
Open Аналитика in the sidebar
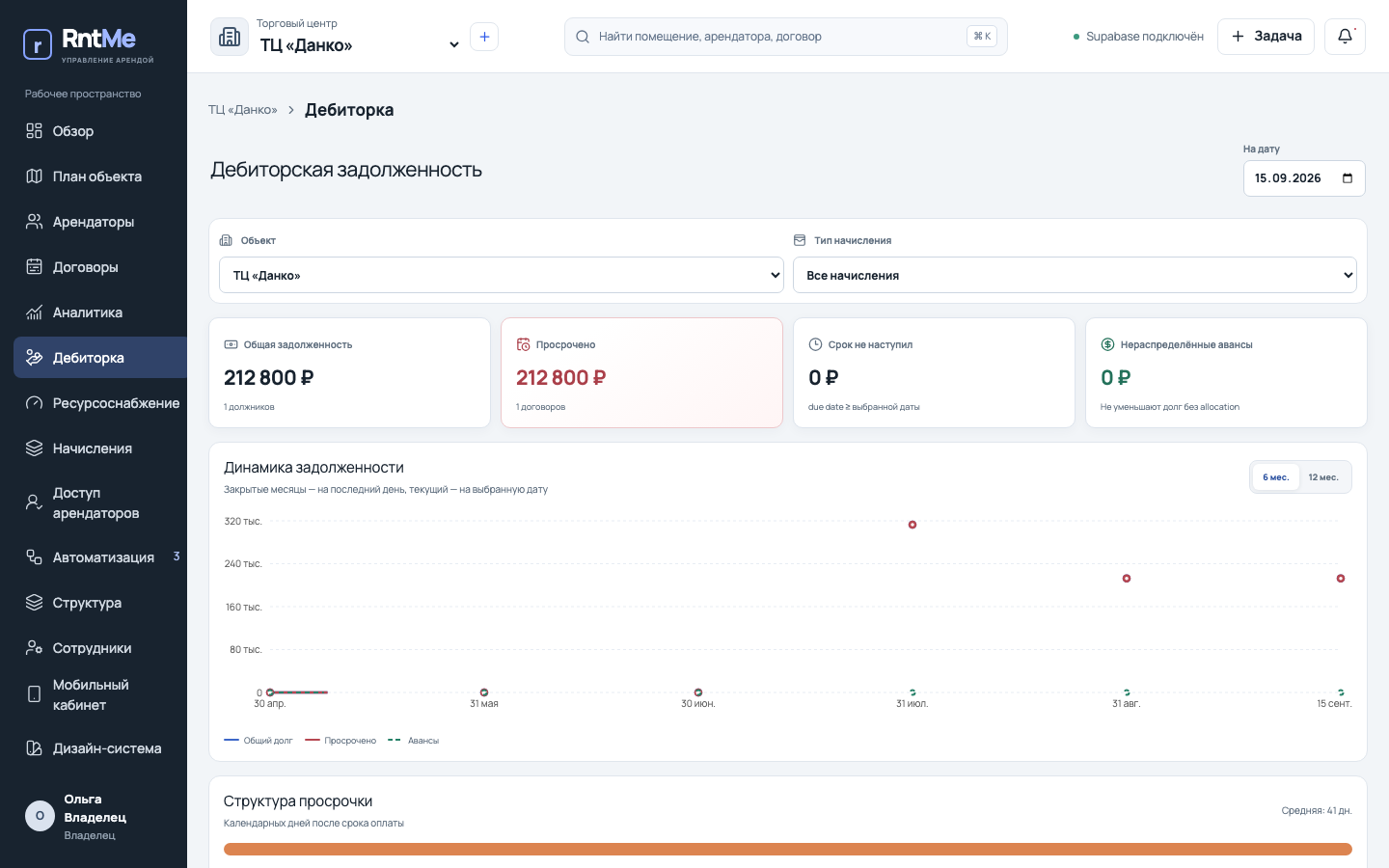coord(100,312)
